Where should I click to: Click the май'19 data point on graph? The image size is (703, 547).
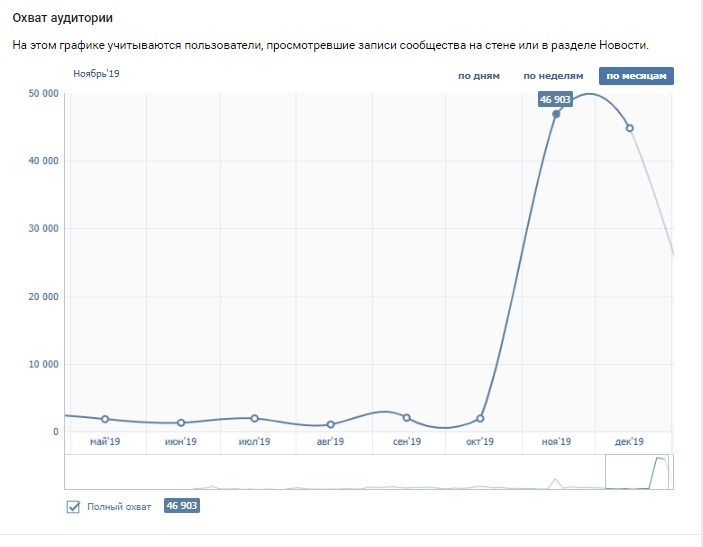tap(105, 419)
